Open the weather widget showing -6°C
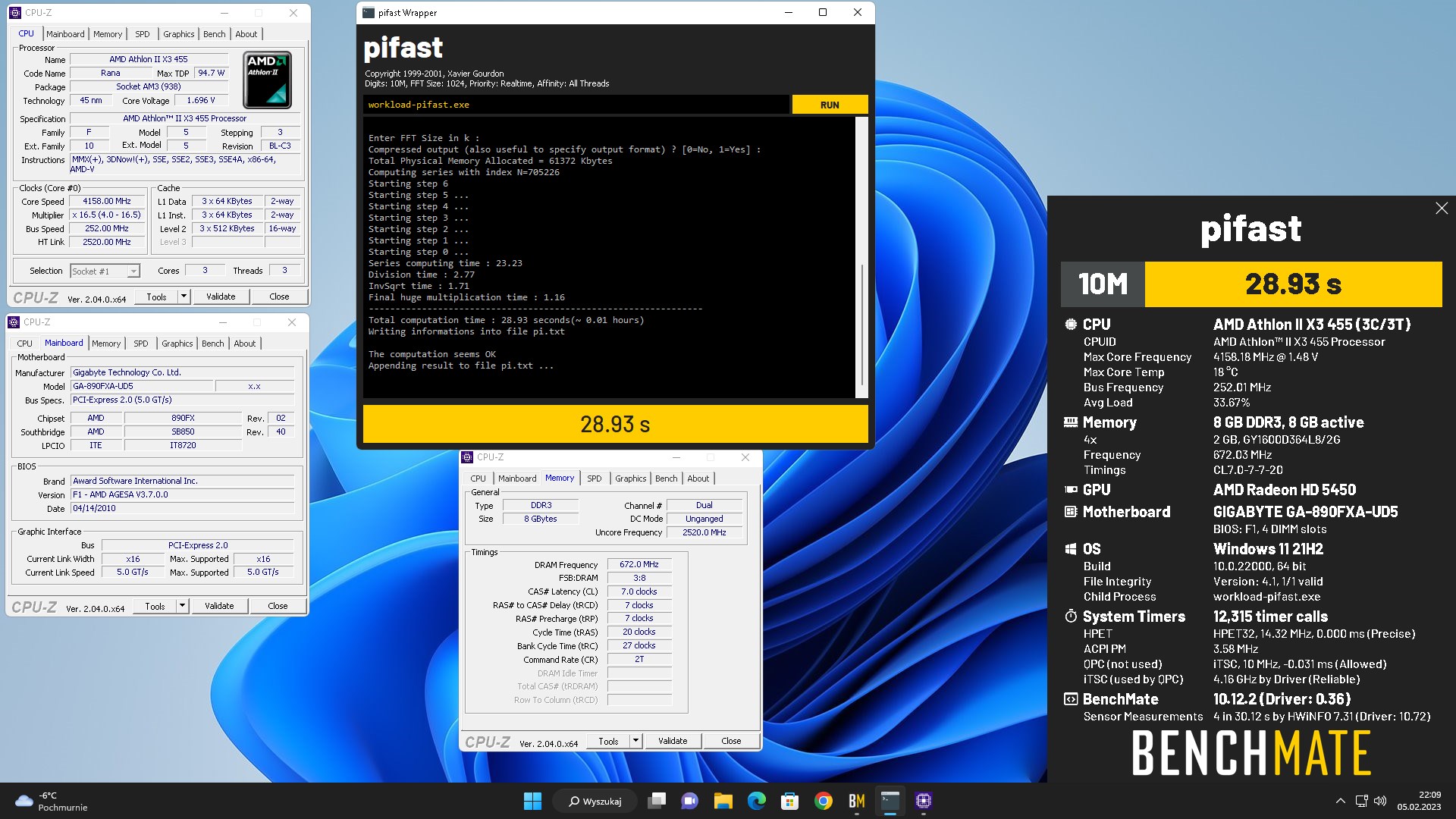 pos(51,801)
